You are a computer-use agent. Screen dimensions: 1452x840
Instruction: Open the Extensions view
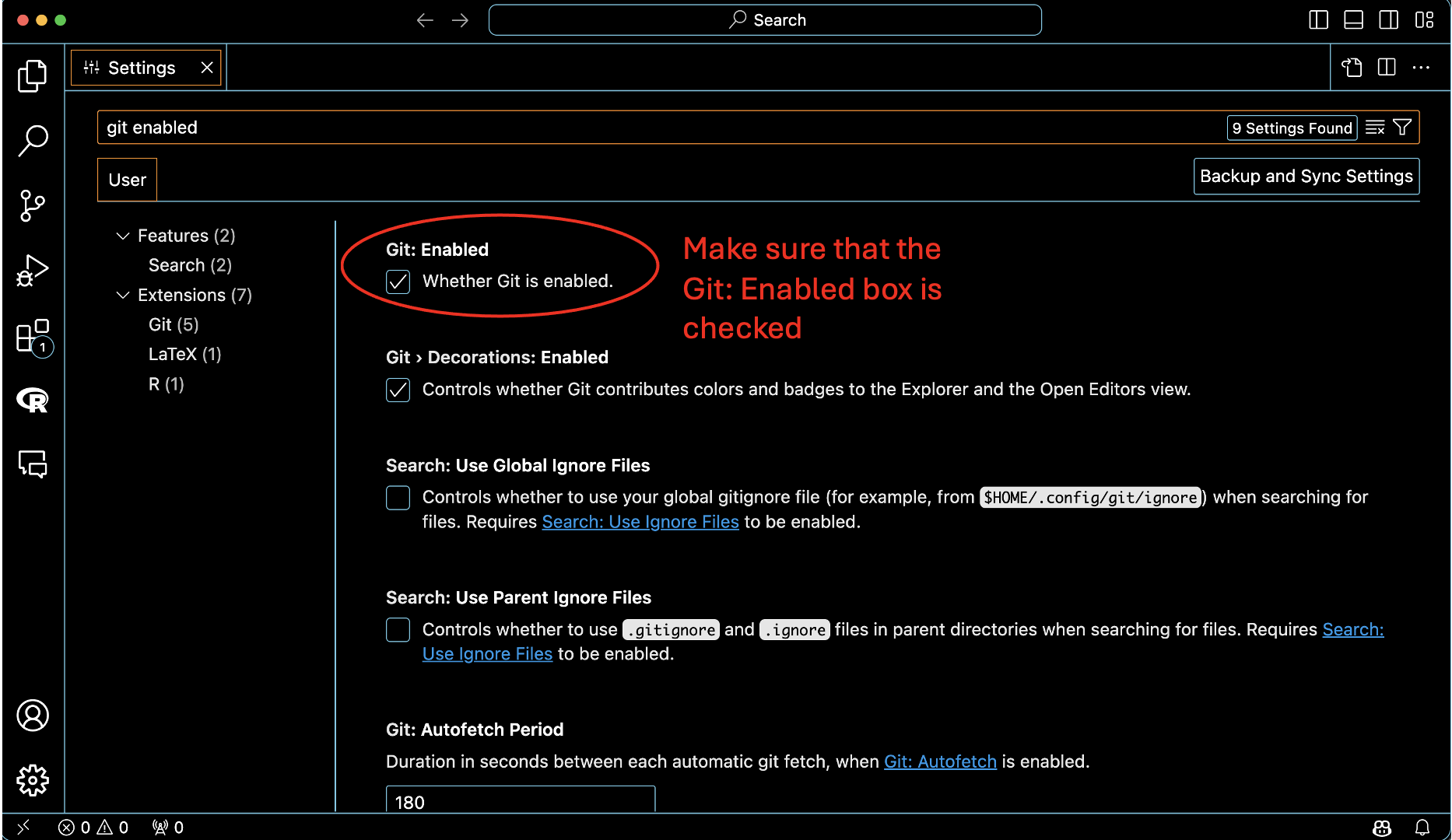34,338
